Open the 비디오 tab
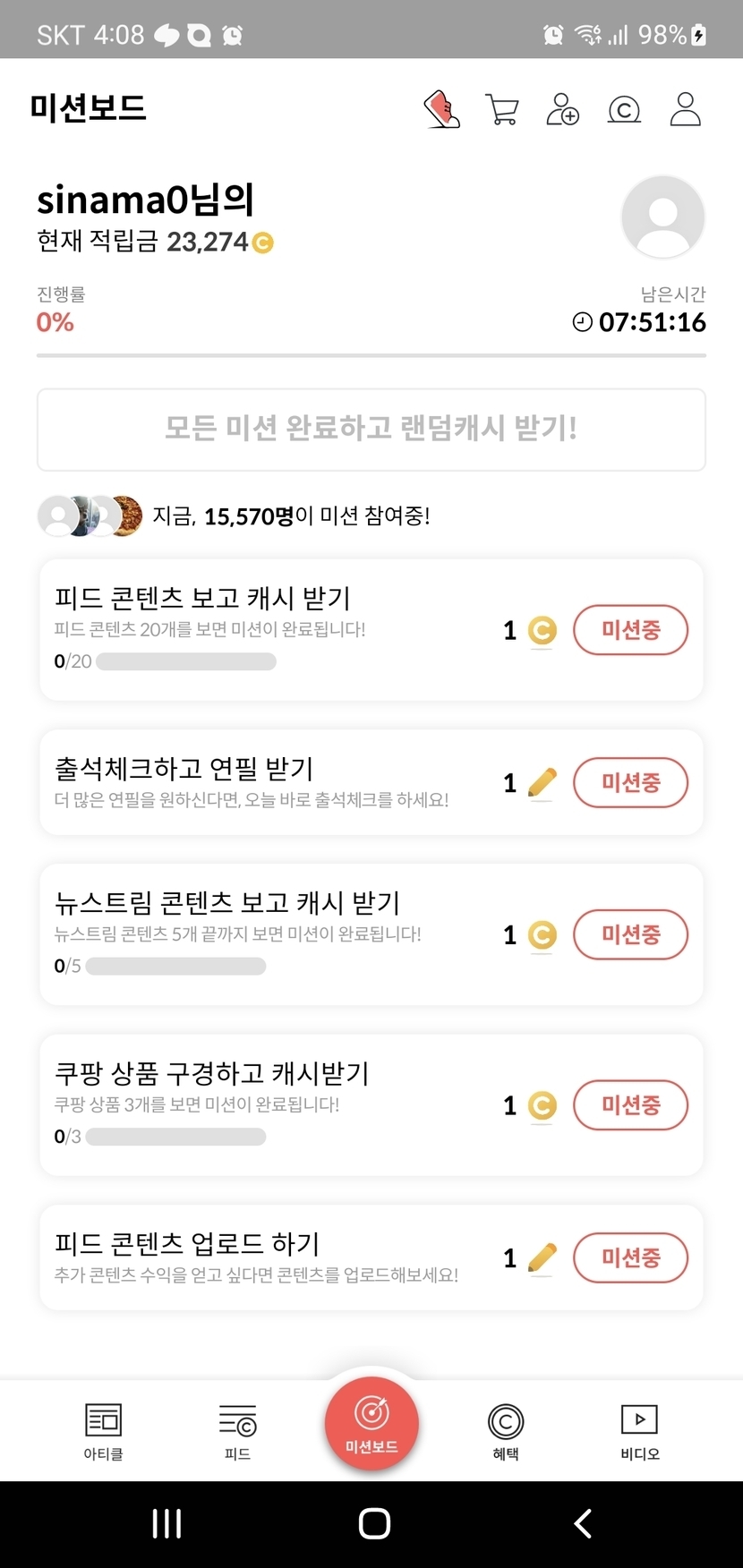The image size is (743, 1568). point(639,1431)
